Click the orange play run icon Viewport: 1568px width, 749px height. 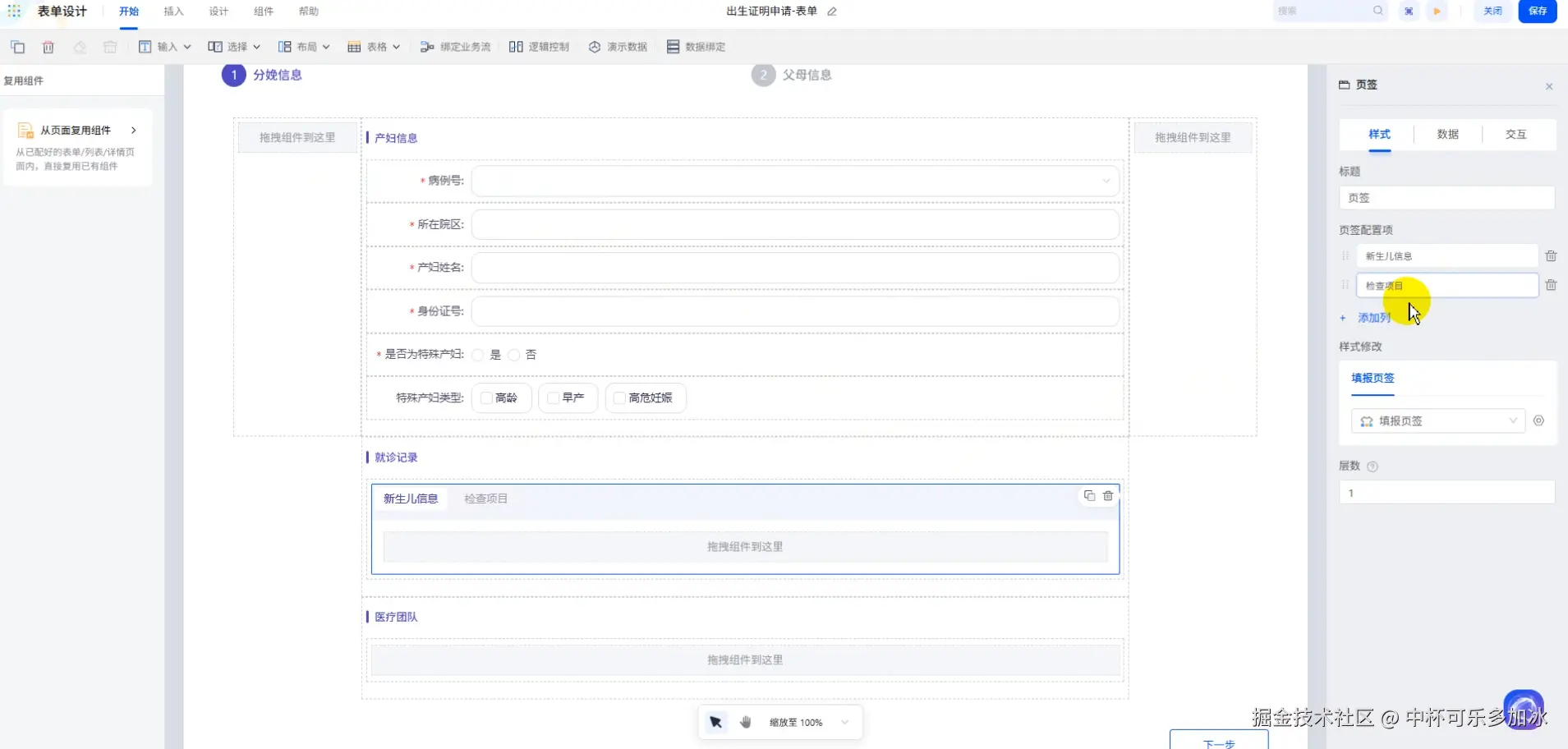tap(1437, 11)
